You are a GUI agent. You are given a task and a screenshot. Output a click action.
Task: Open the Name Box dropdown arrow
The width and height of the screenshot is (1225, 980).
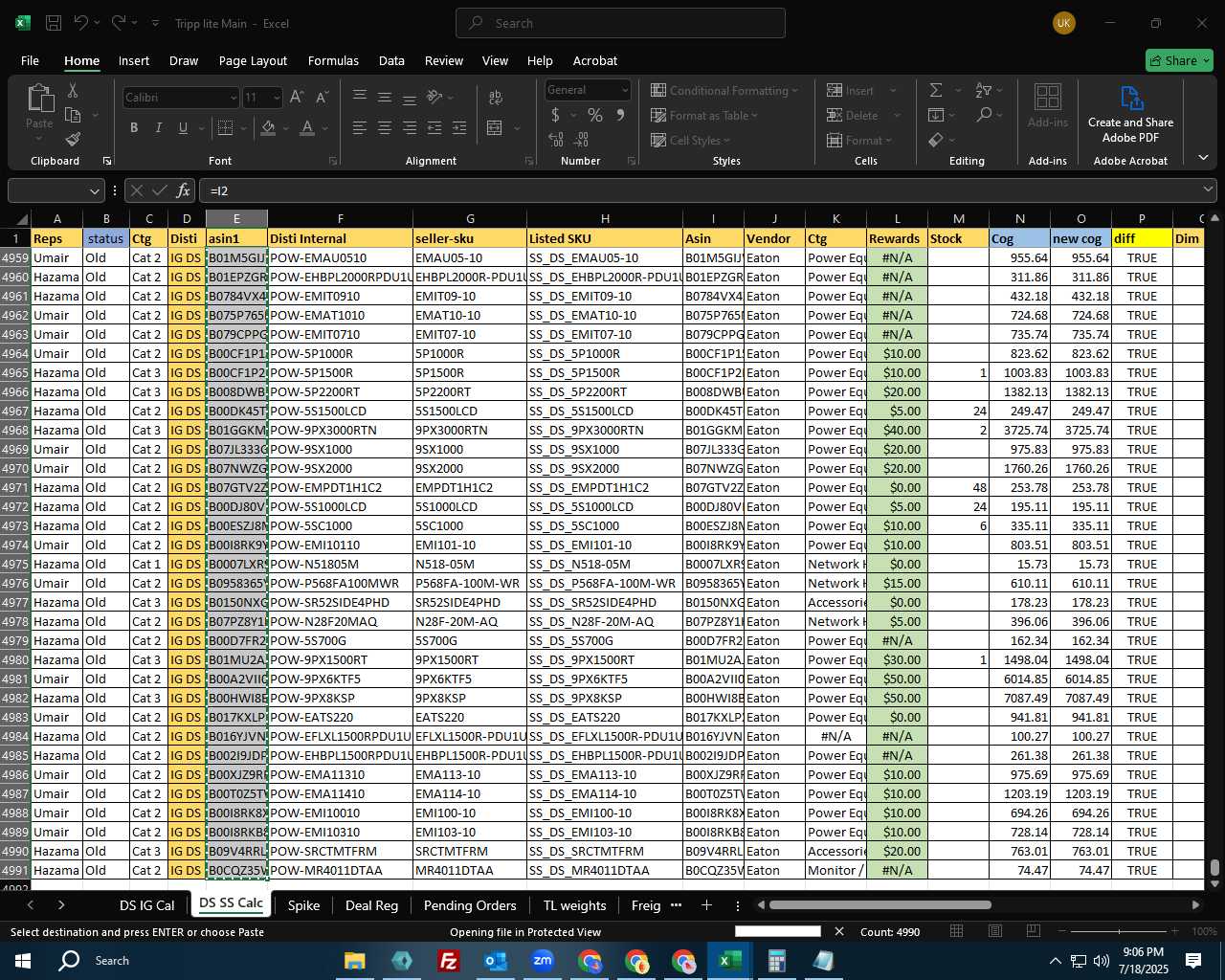[x=94, y=190]
